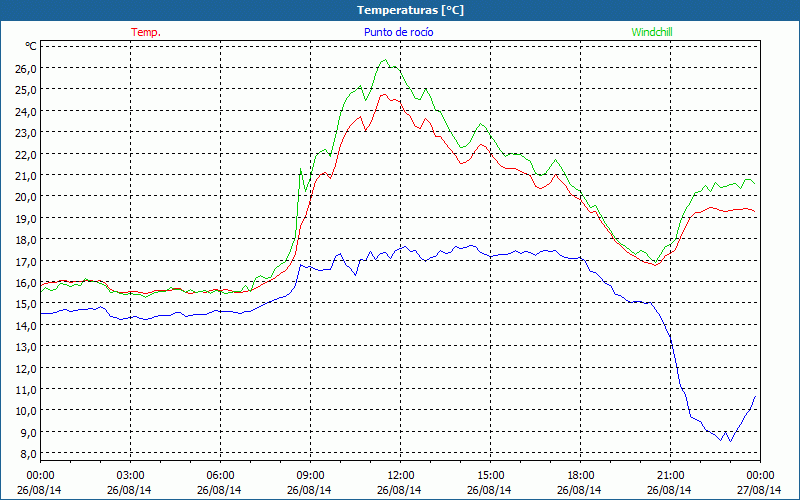Click the 18,0 y-axis value
Viewport: 800px width, 500px height.
pos(27,240)
